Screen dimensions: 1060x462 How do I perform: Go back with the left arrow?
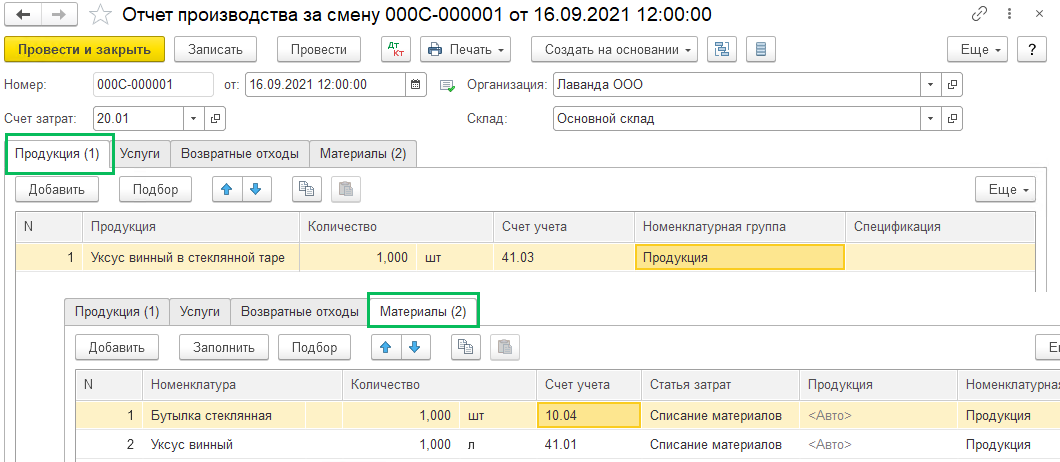point(22,14)
